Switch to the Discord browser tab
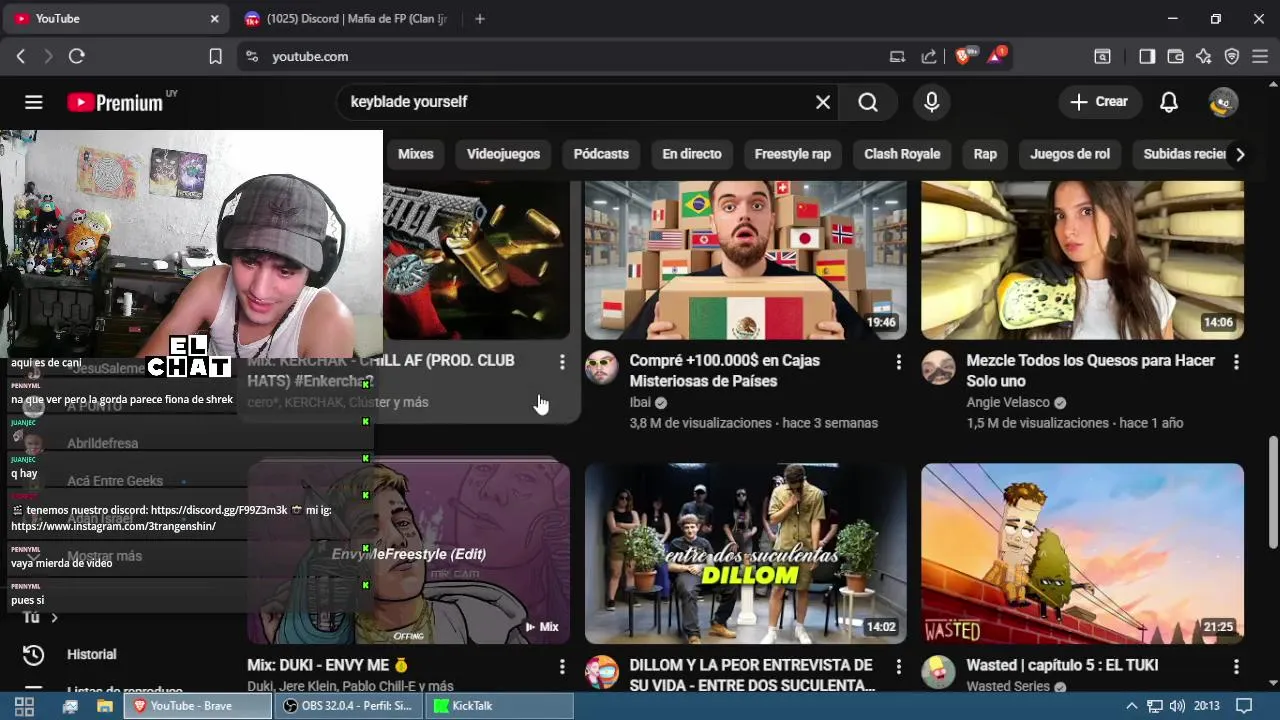1280x720 pixels. [x=348, y=19]
